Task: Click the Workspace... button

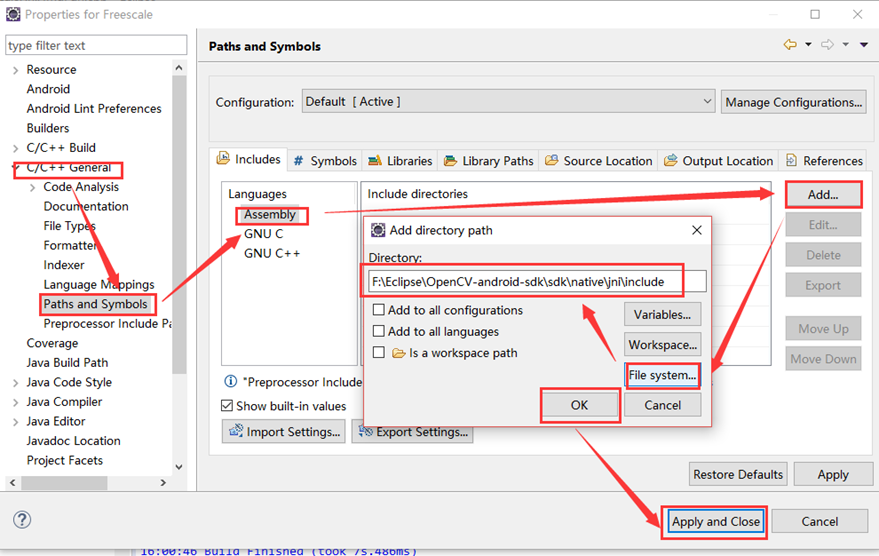Action: click(662, 345)
